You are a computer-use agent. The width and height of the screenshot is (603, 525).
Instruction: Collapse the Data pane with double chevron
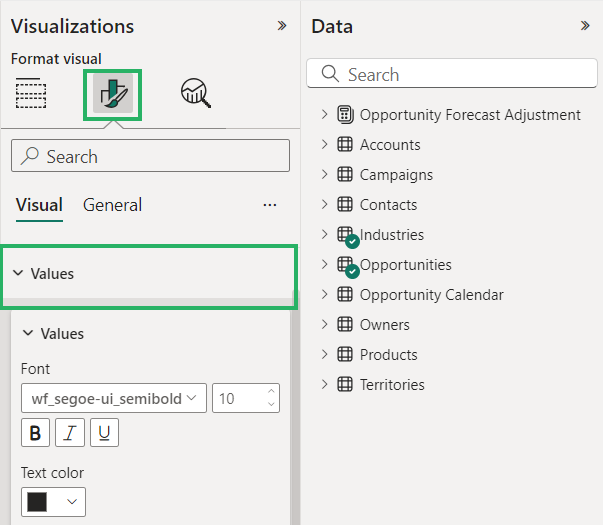click(585, 26)
